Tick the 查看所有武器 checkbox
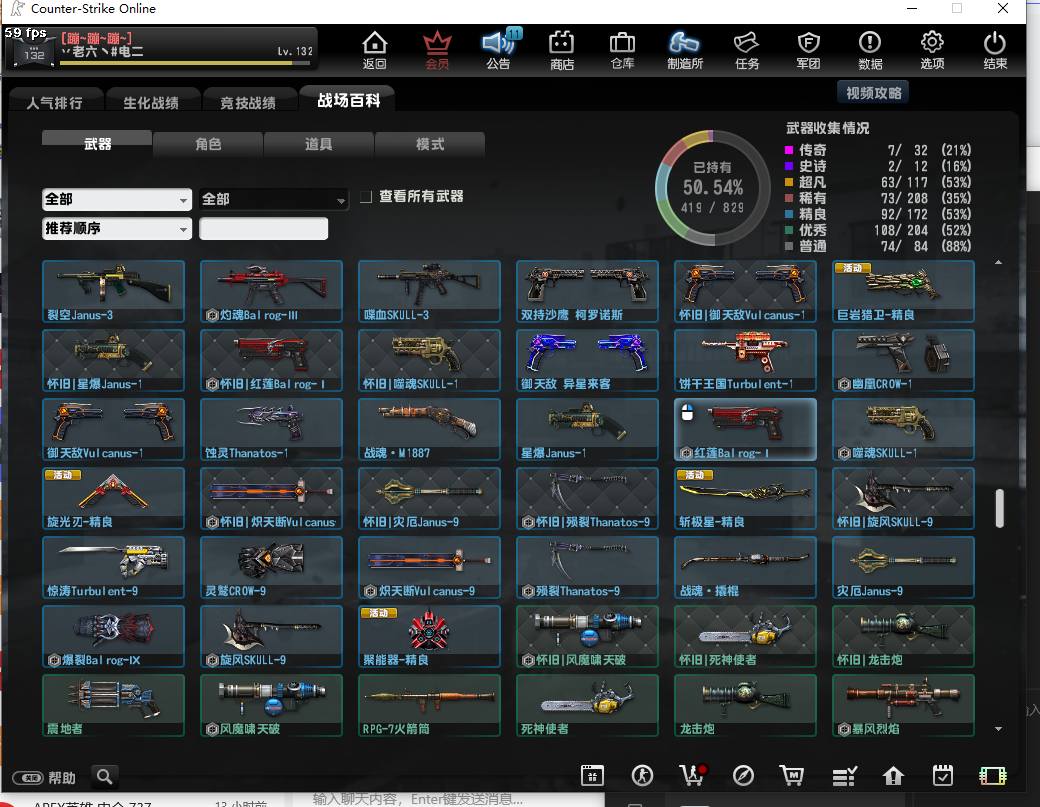The width and height of the screenshot is (1040, 807). coord(365,197)
